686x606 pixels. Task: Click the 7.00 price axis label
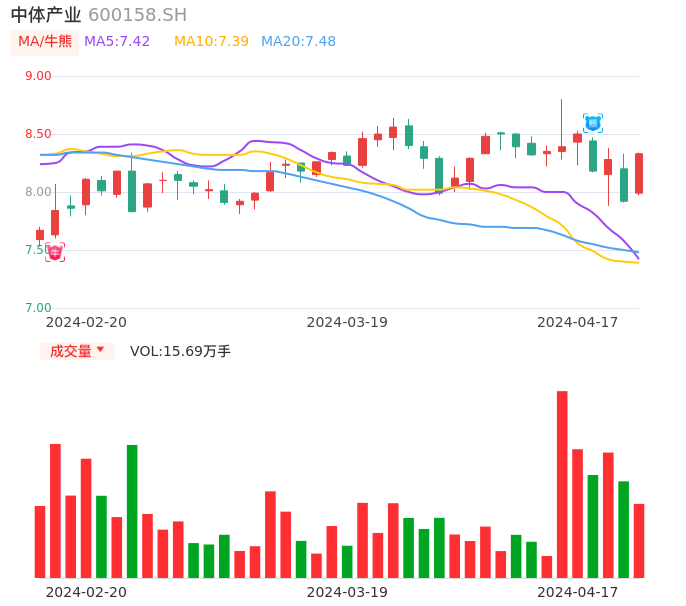[38, 308]
